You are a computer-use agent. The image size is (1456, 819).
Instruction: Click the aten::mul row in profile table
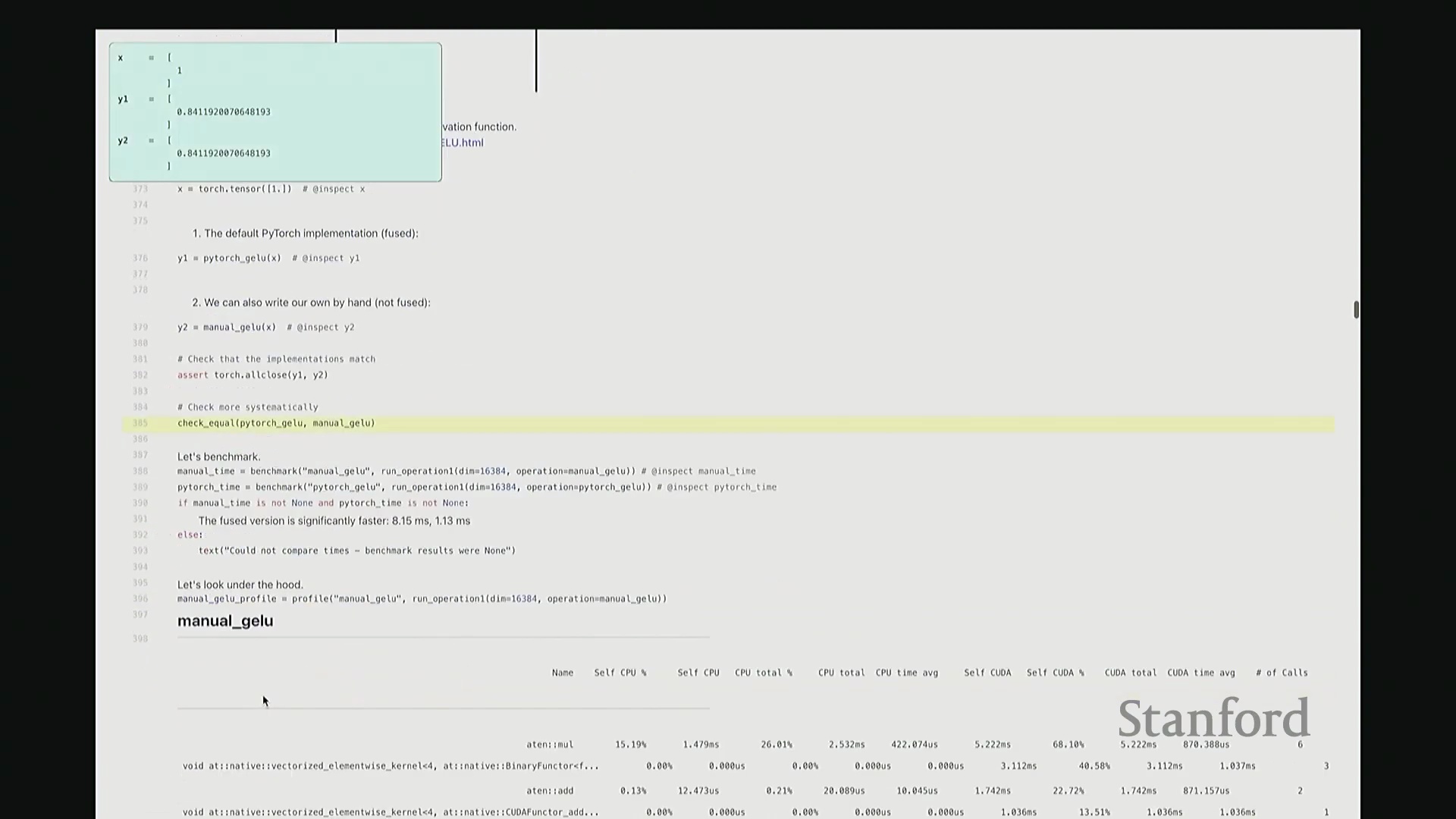[x=550, y=745]
